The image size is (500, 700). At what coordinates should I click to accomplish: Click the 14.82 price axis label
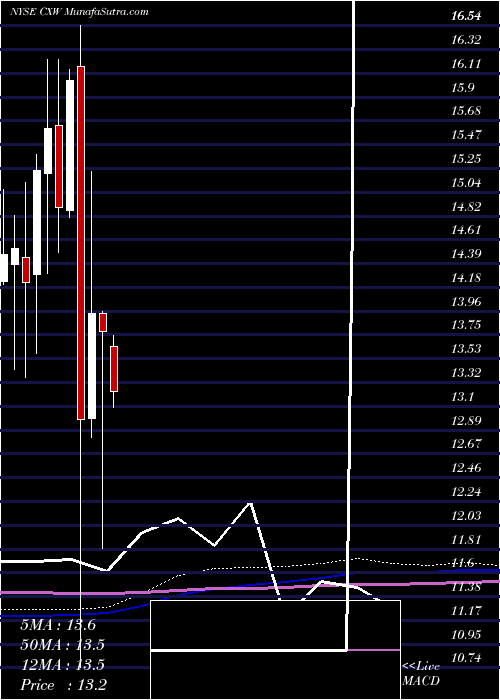pyautogui.click(x=466, y=207)
